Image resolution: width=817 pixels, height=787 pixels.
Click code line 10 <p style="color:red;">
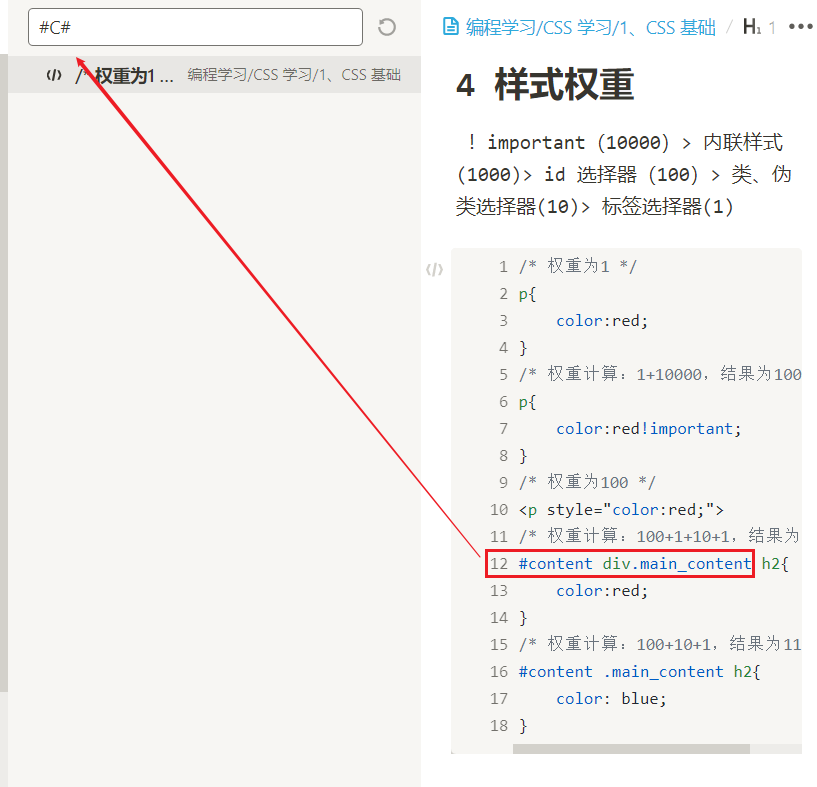621,509
